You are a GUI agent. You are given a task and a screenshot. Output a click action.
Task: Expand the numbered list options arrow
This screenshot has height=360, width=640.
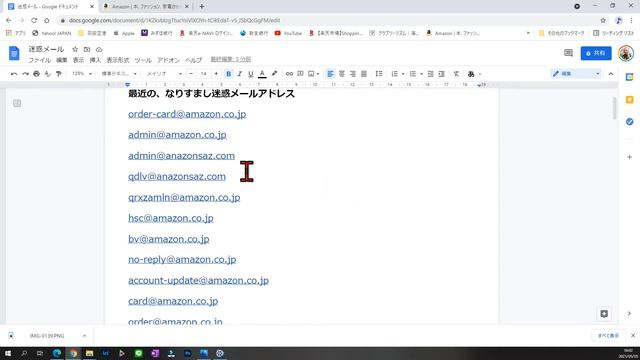point(403,74)
